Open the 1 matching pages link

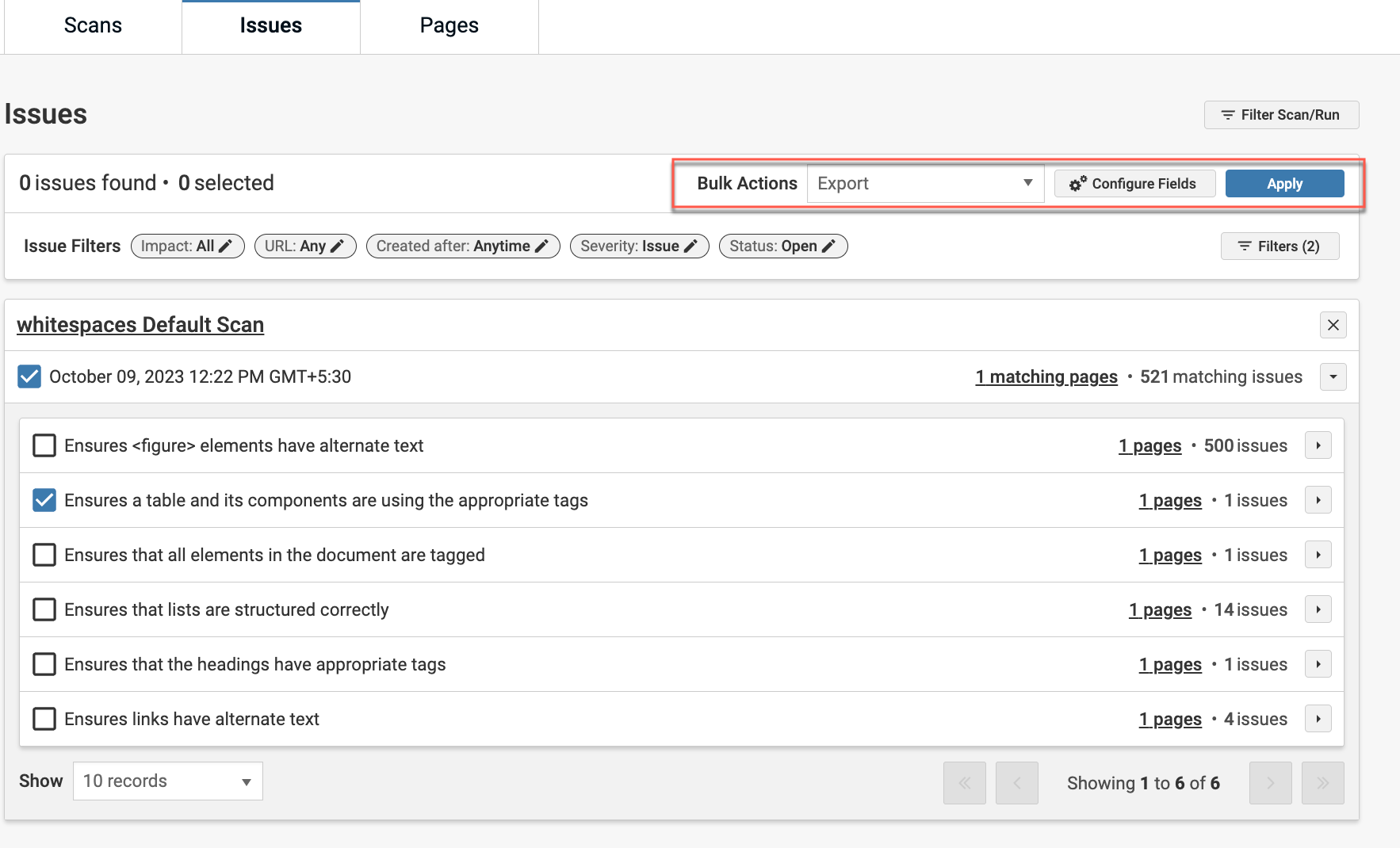click(x=1046, y=377)
